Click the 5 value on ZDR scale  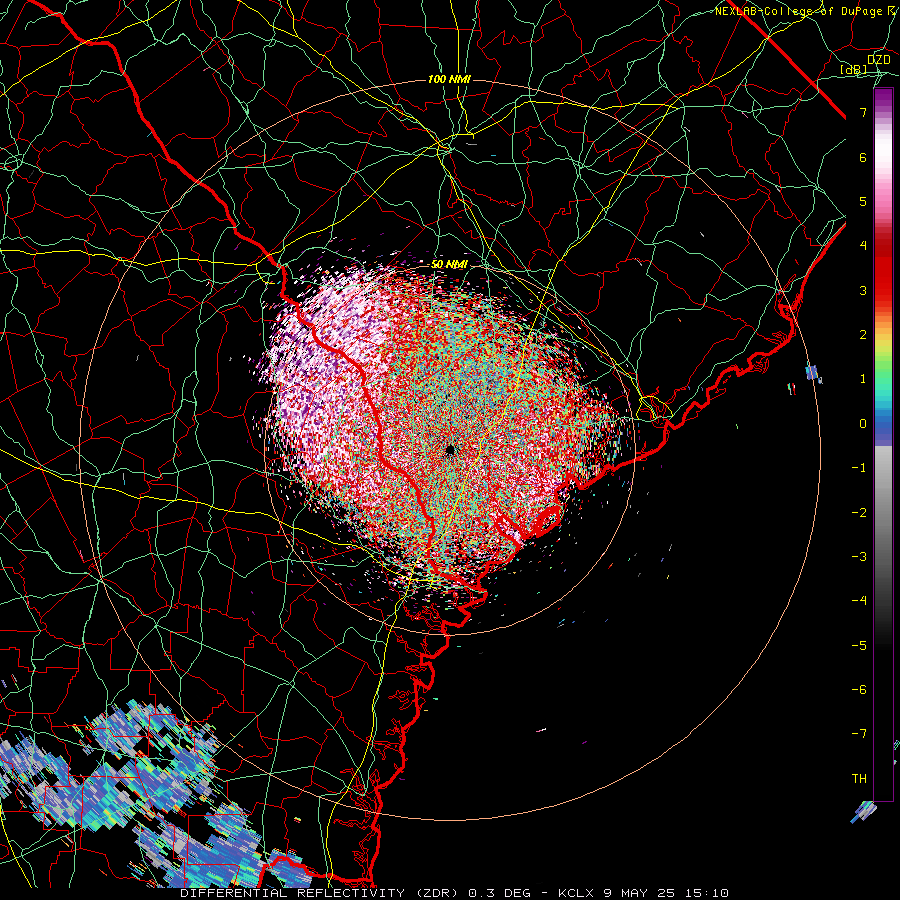tap(863, 201)
